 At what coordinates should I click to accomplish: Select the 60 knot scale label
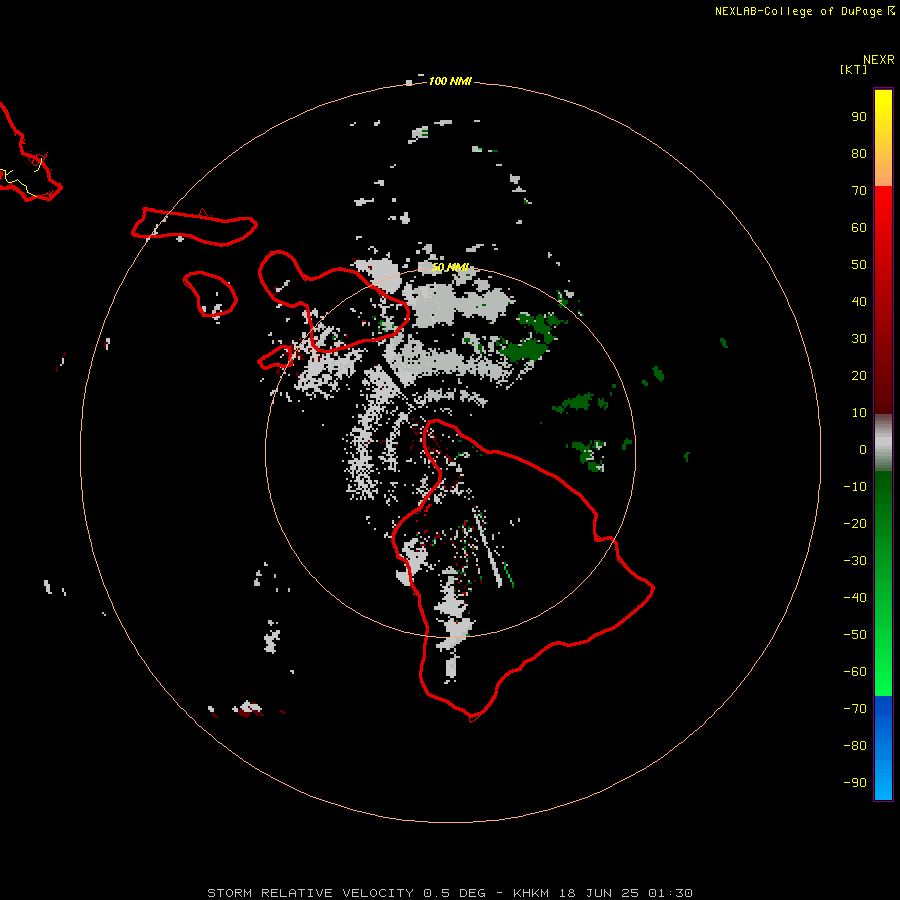(x=859, y=228)
